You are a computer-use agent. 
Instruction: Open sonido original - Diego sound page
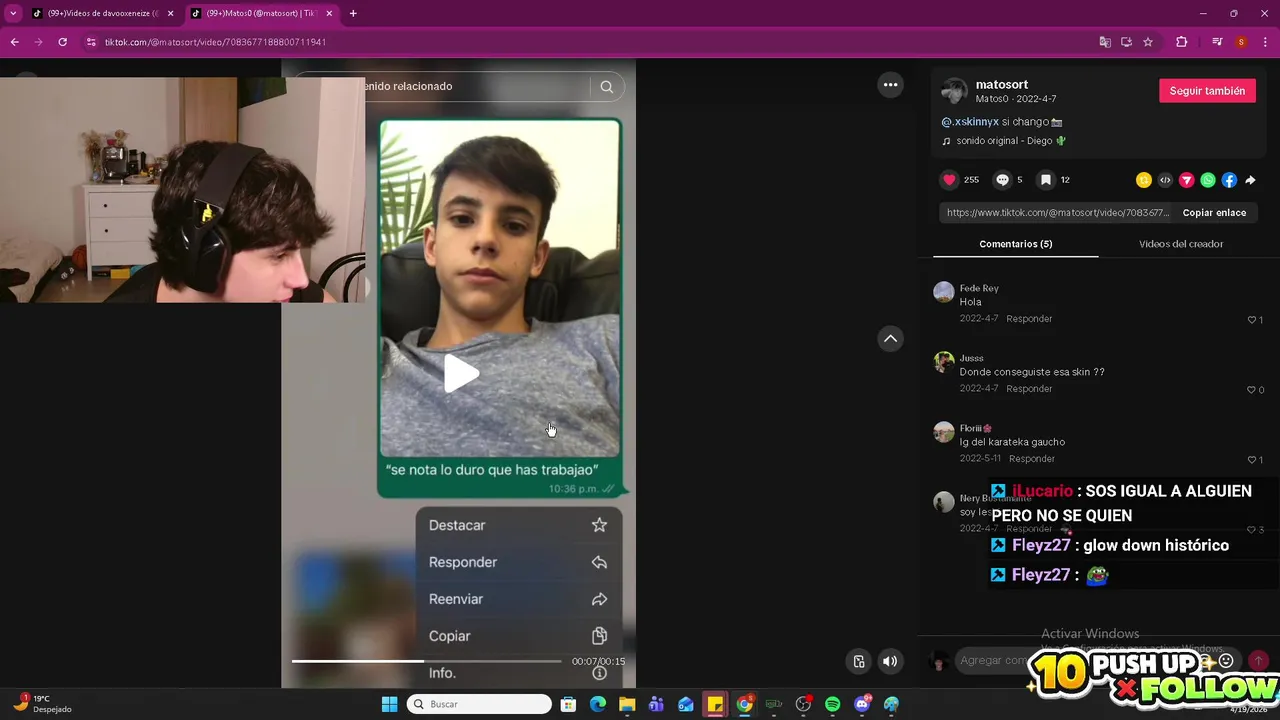click(1003, 141)
